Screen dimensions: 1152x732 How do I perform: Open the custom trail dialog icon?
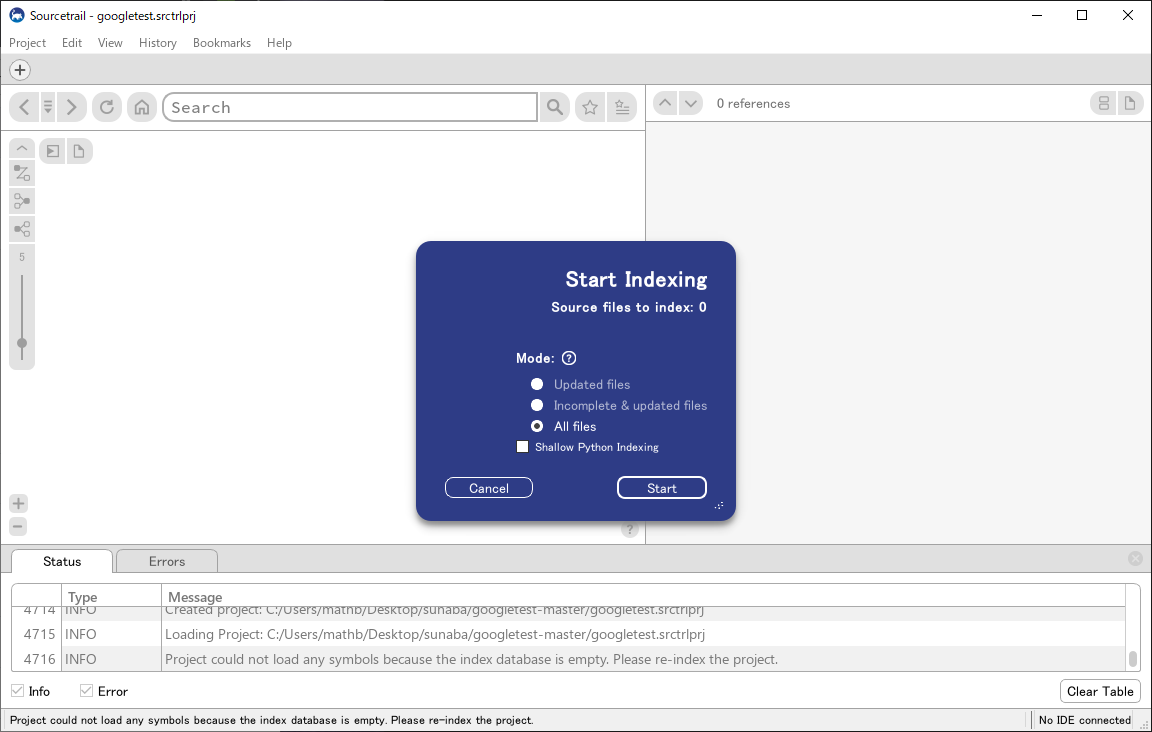point(22,173)
